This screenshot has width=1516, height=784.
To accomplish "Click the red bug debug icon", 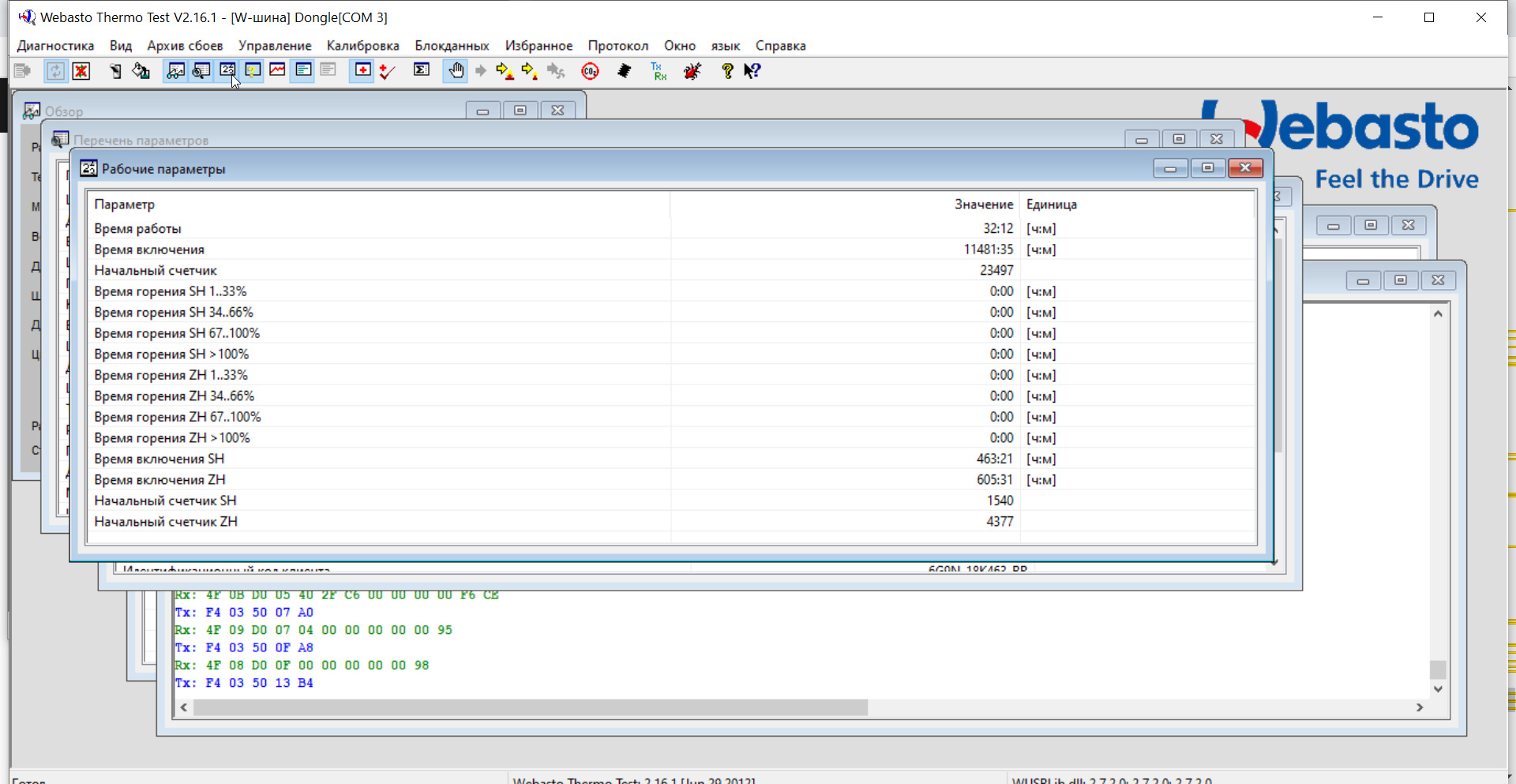I will click(692, 71).
